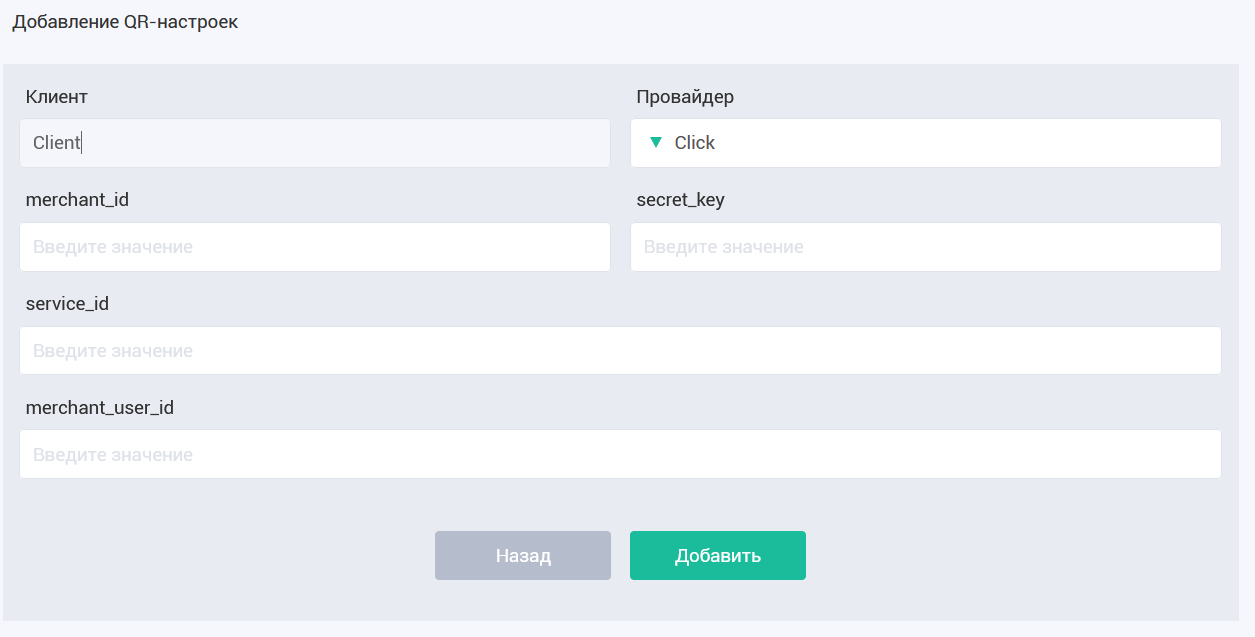Click the secret_key placeholder Введите значение
1255x637 pixels.
pos(724,247)
